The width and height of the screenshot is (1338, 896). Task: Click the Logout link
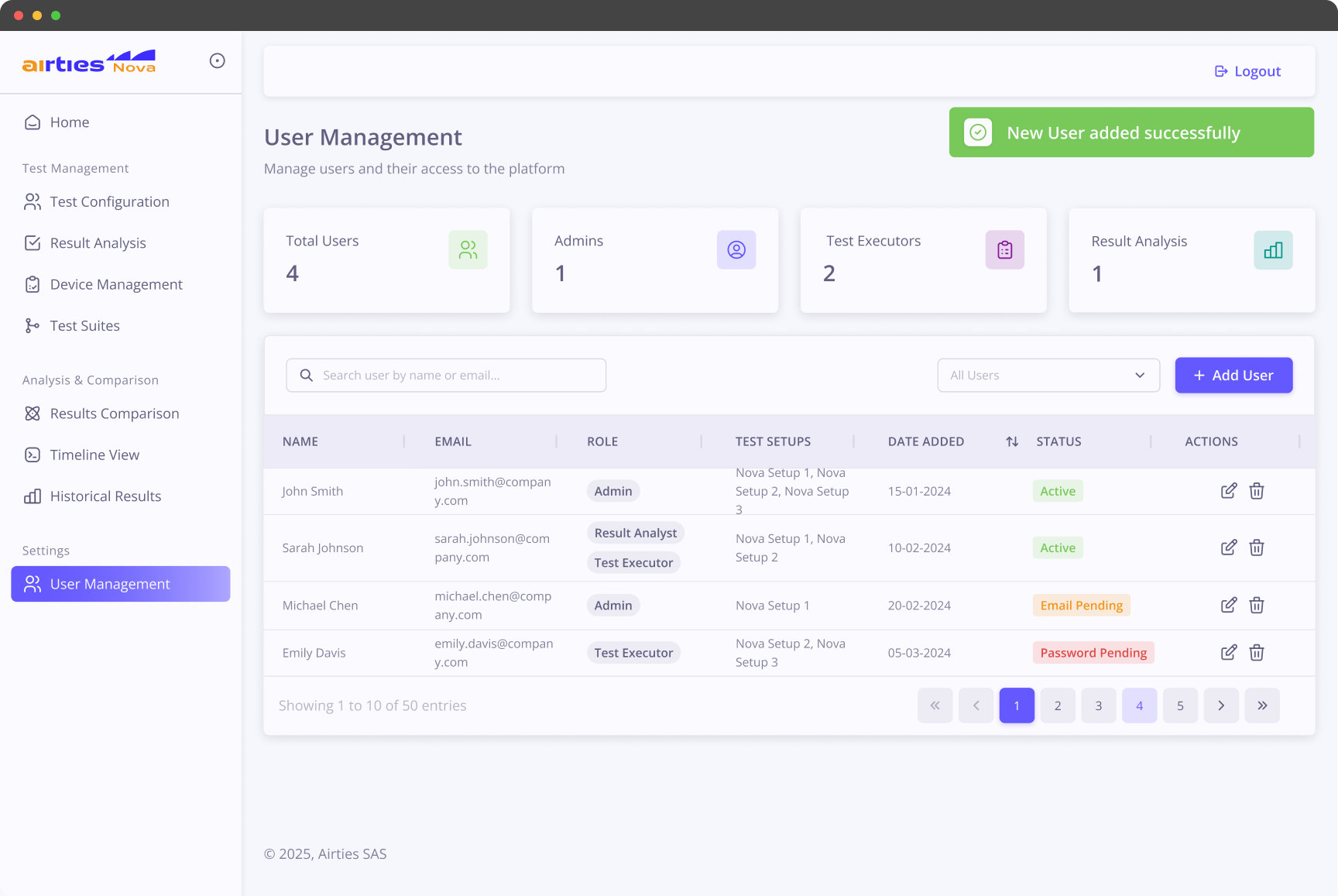(1247, 71)
